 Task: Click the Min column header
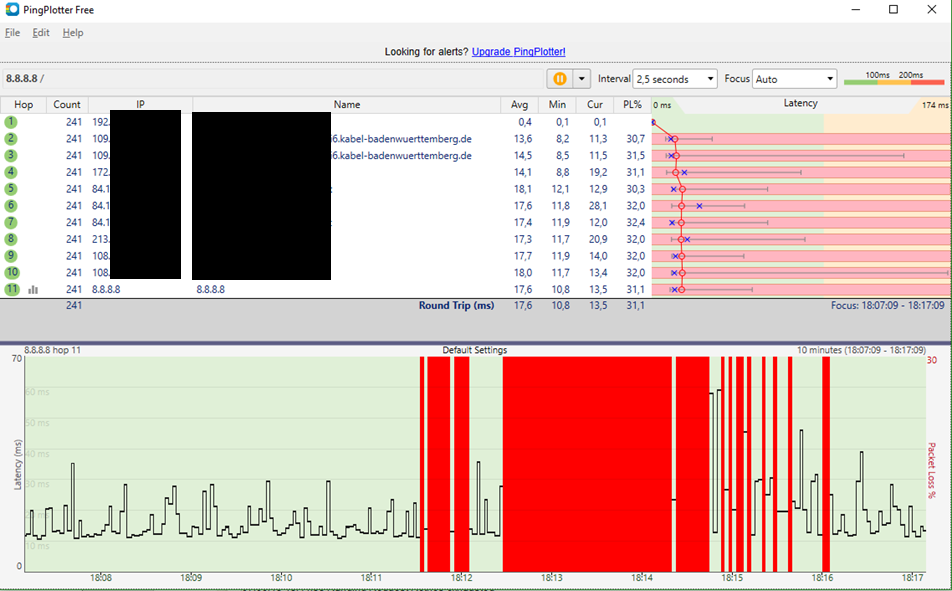point(557,104)
